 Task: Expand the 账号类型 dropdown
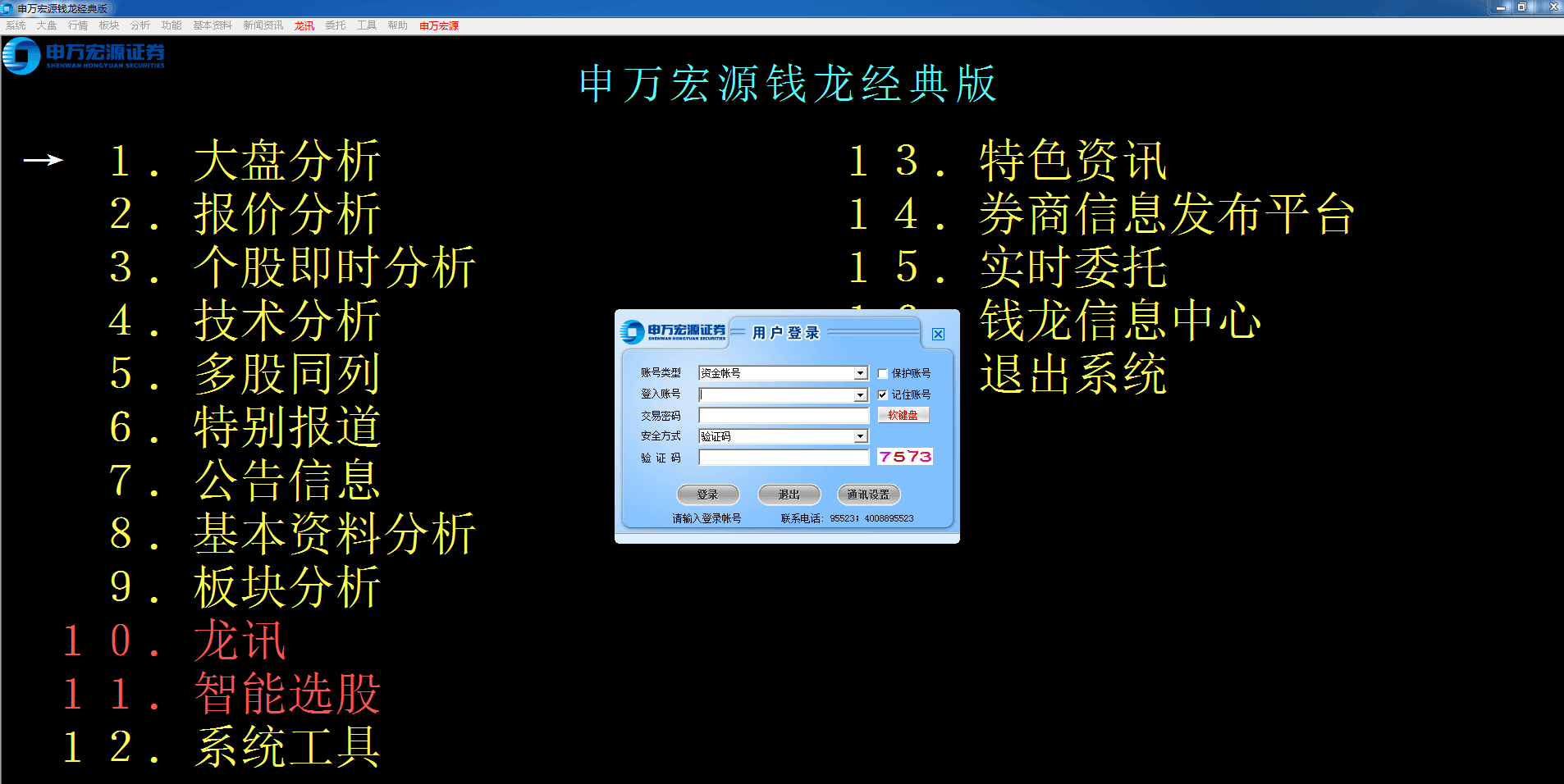(x=860, y=373)
